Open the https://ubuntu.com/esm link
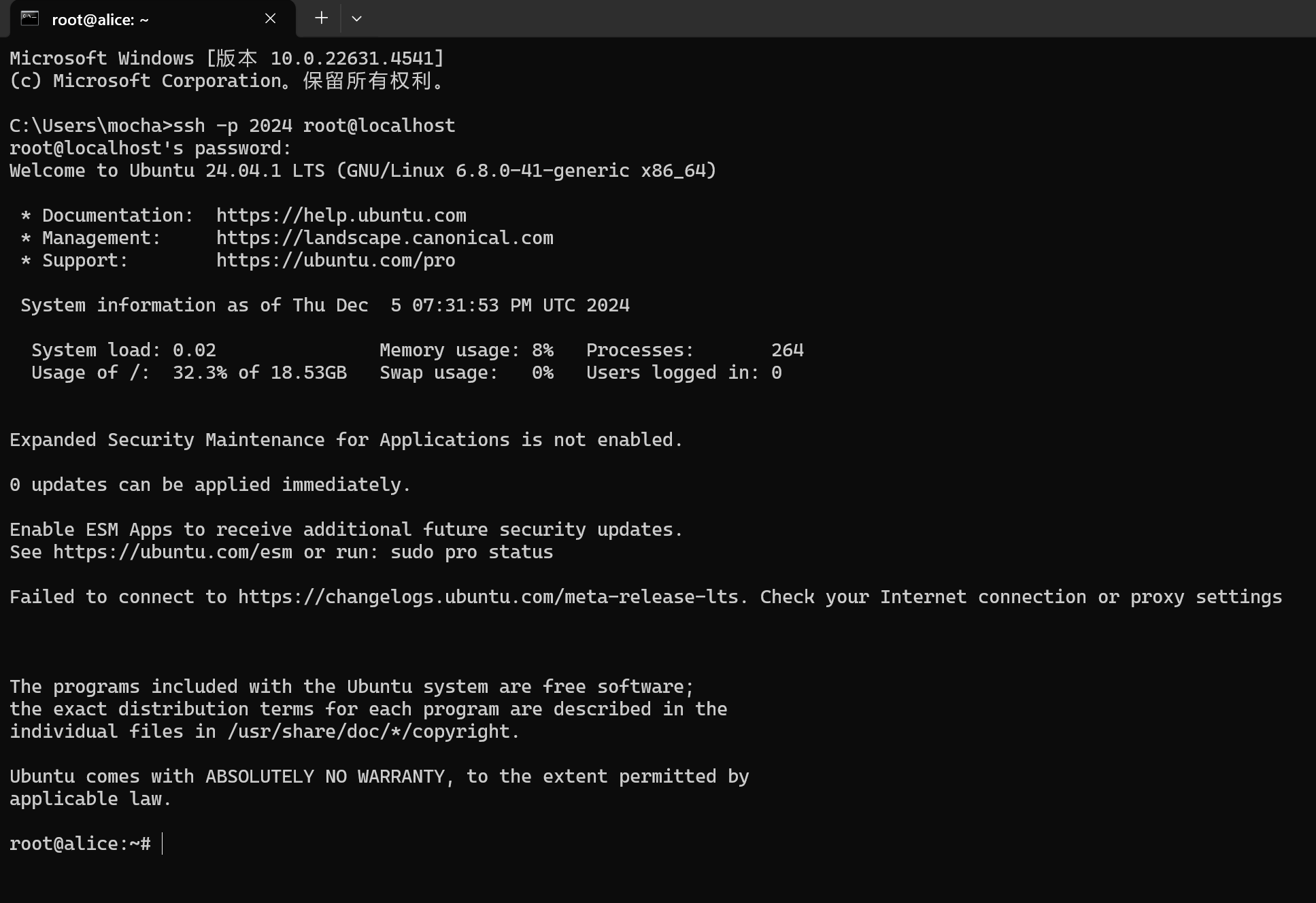This screenshot has height=903, width=1316. (173, 552)
